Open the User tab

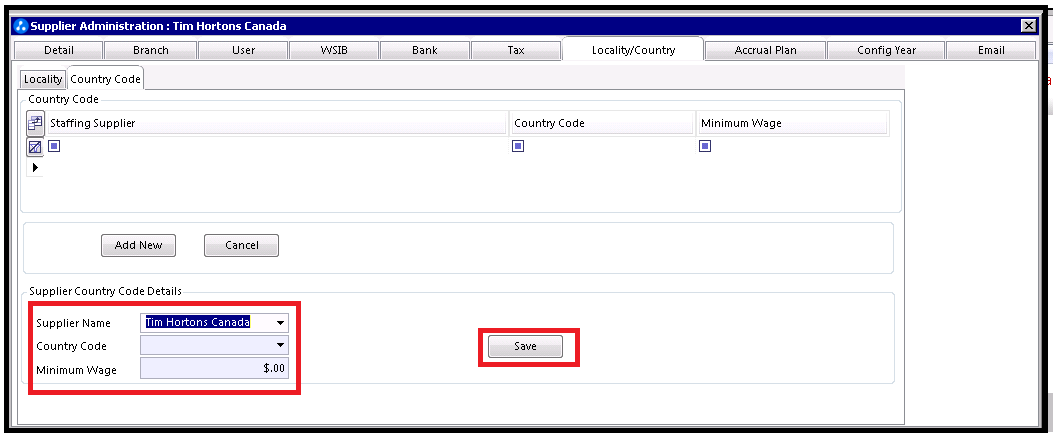[x=243, y=51]
